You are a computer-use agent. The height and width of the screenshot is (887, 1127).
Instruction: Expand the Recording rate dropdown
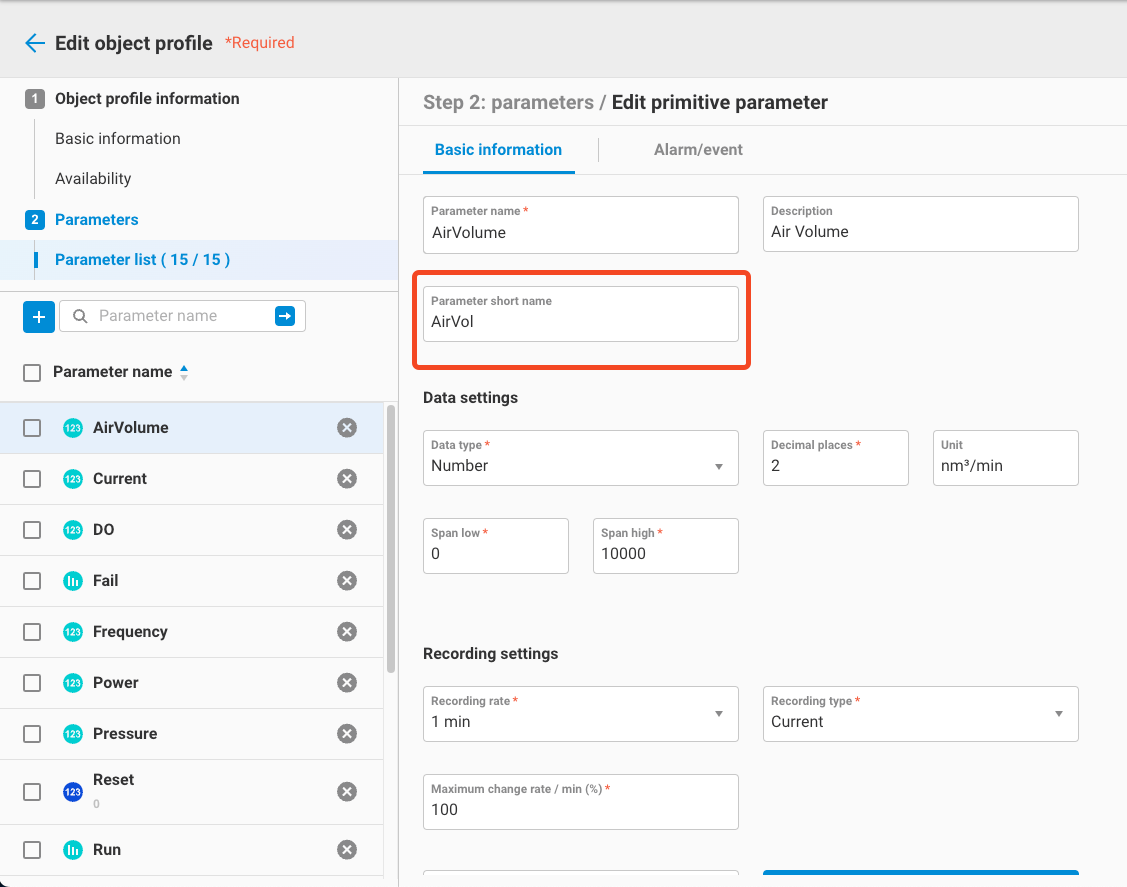click(580, 714)
